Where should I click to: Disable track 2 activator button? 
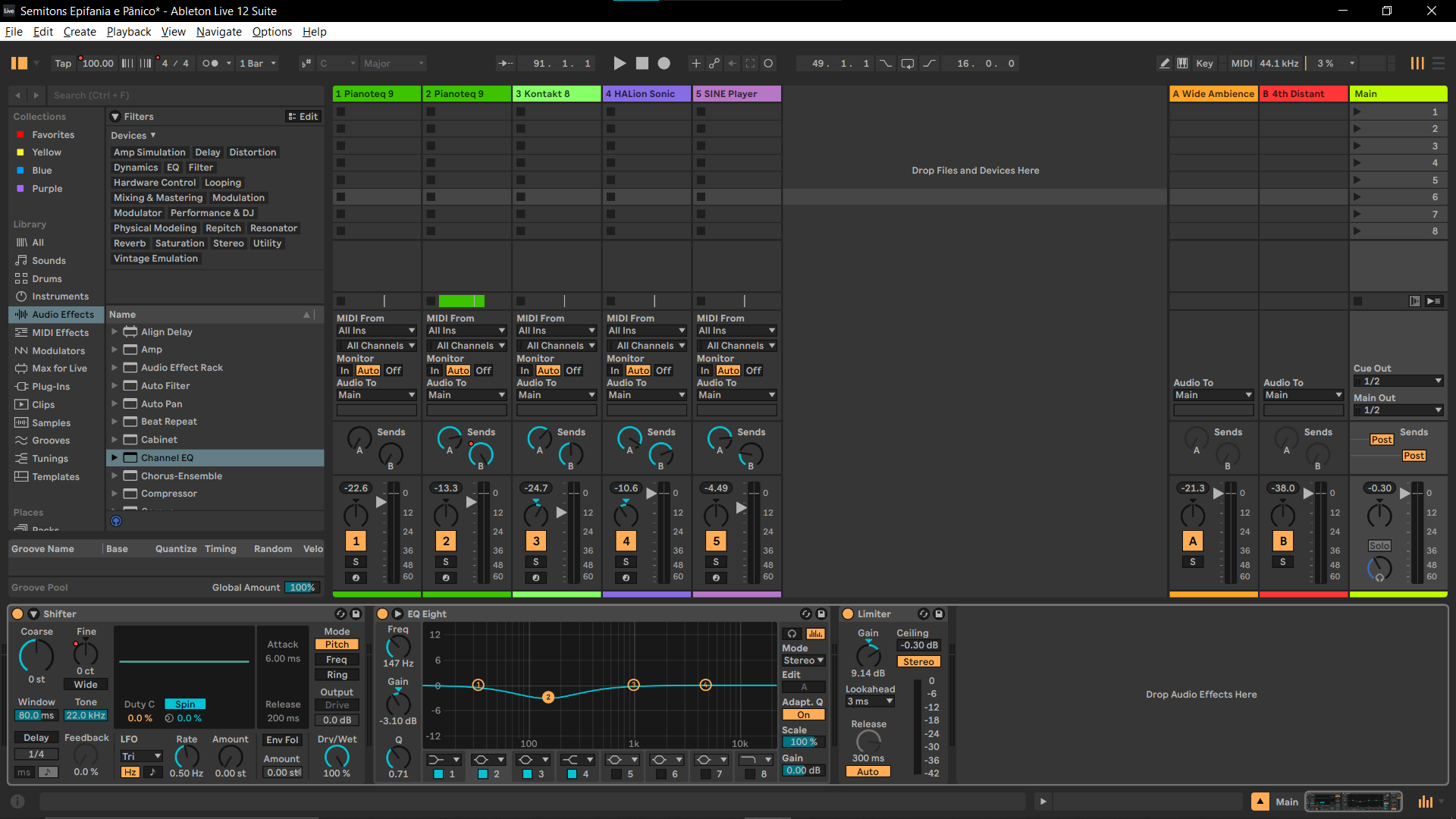point(446,541)
